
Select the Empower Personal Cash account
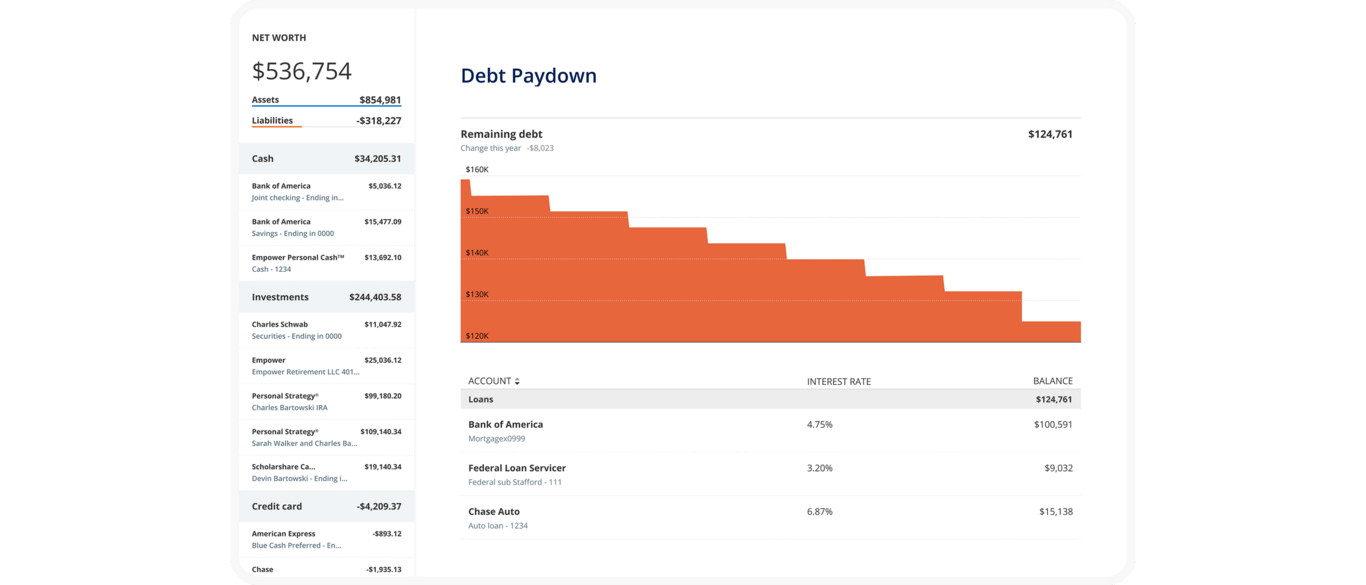[326, 263]
